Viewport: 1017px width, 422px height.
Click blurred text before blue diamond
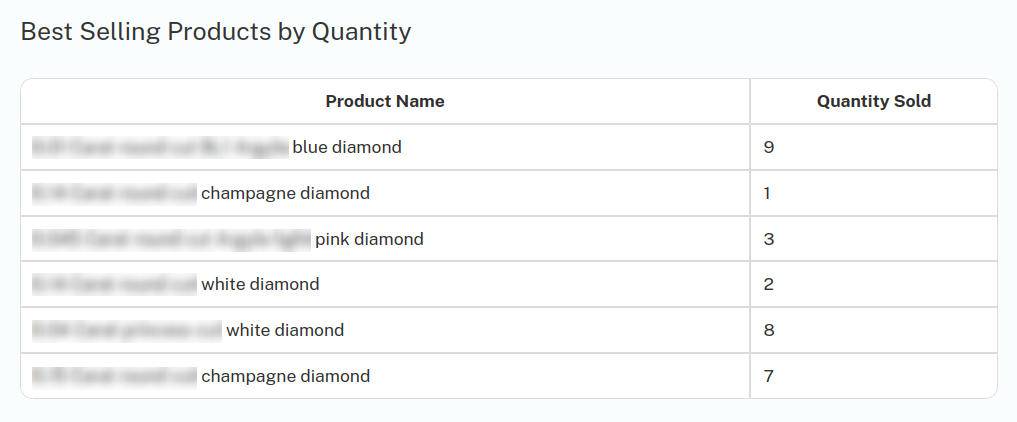click(x=160, y=148)
